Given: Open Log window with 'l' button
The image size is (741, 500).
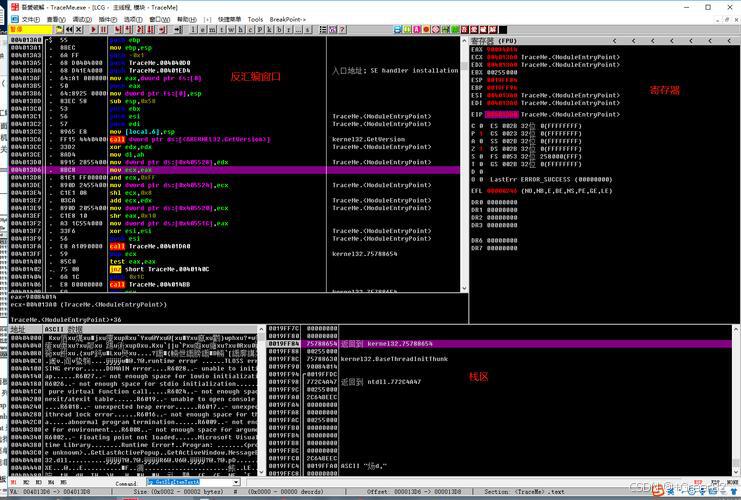Looking at the screenshot, I should pyautogui.click(x=193, y=29).
